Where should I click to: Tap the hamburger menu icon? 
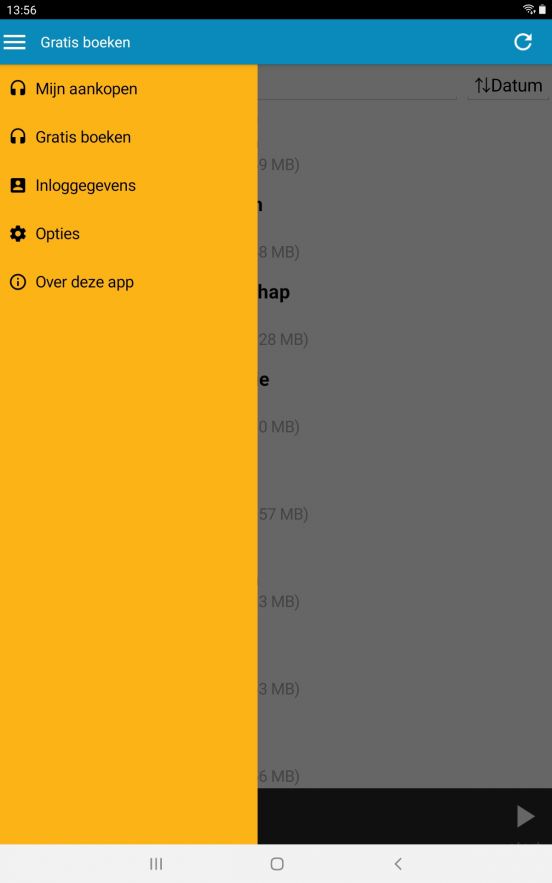(x=15, y=42)
